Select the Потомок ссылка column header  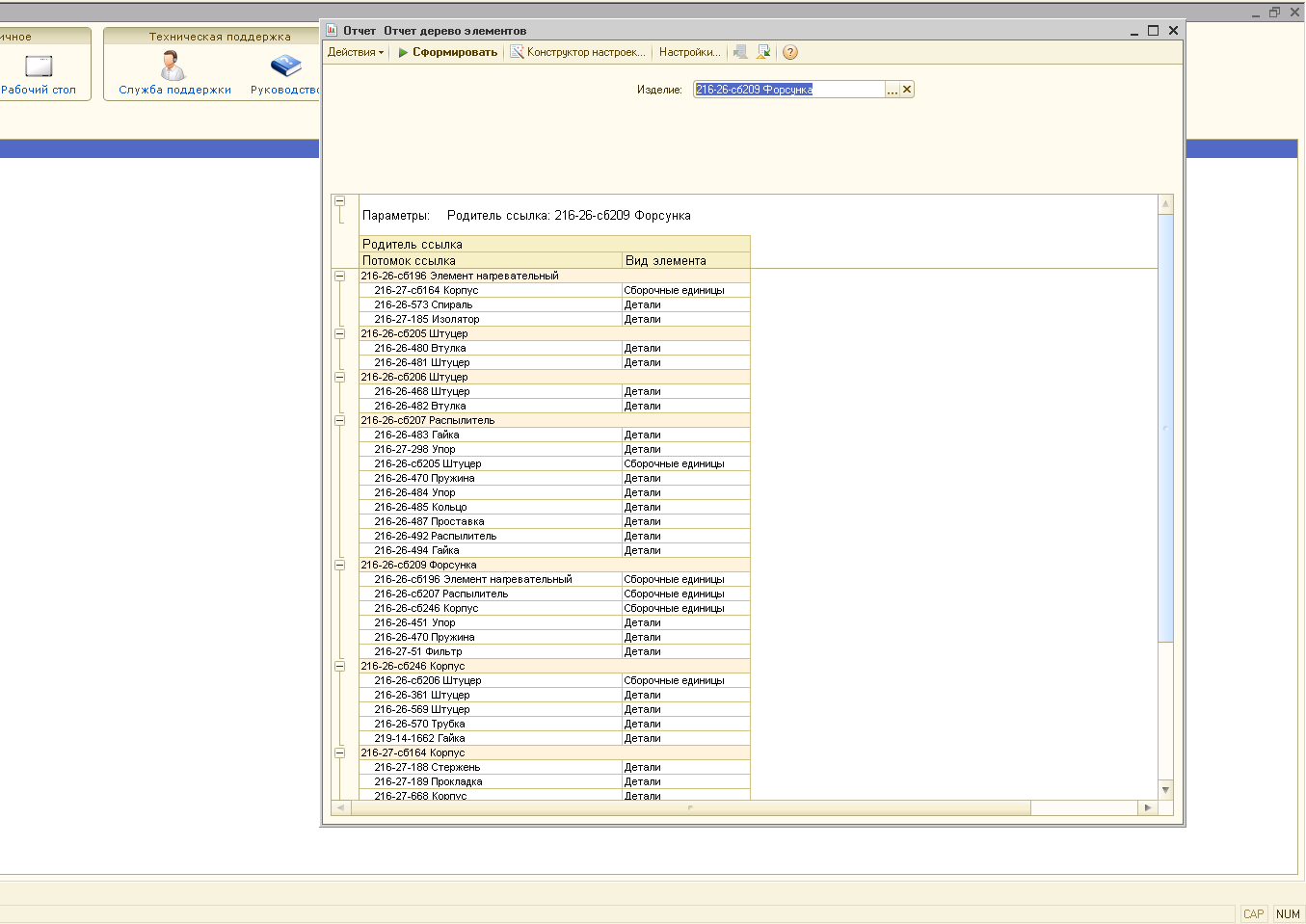[491, 260]
